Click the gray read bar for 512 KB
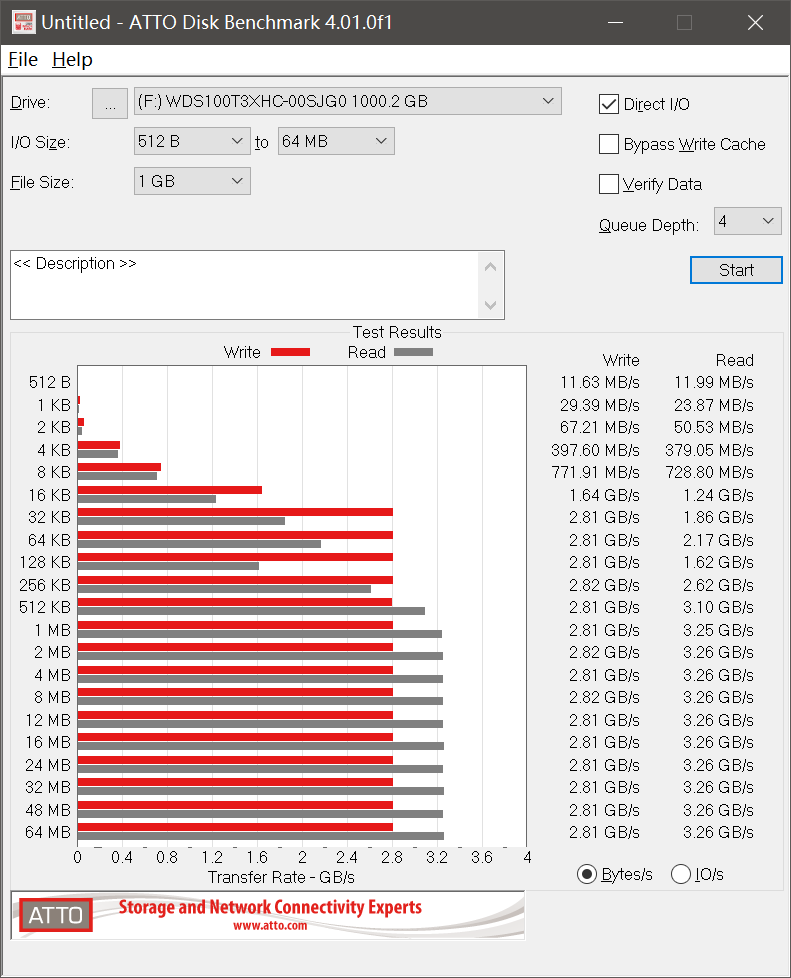Screen dimensions: 791x978 click(x=251, y=611)
